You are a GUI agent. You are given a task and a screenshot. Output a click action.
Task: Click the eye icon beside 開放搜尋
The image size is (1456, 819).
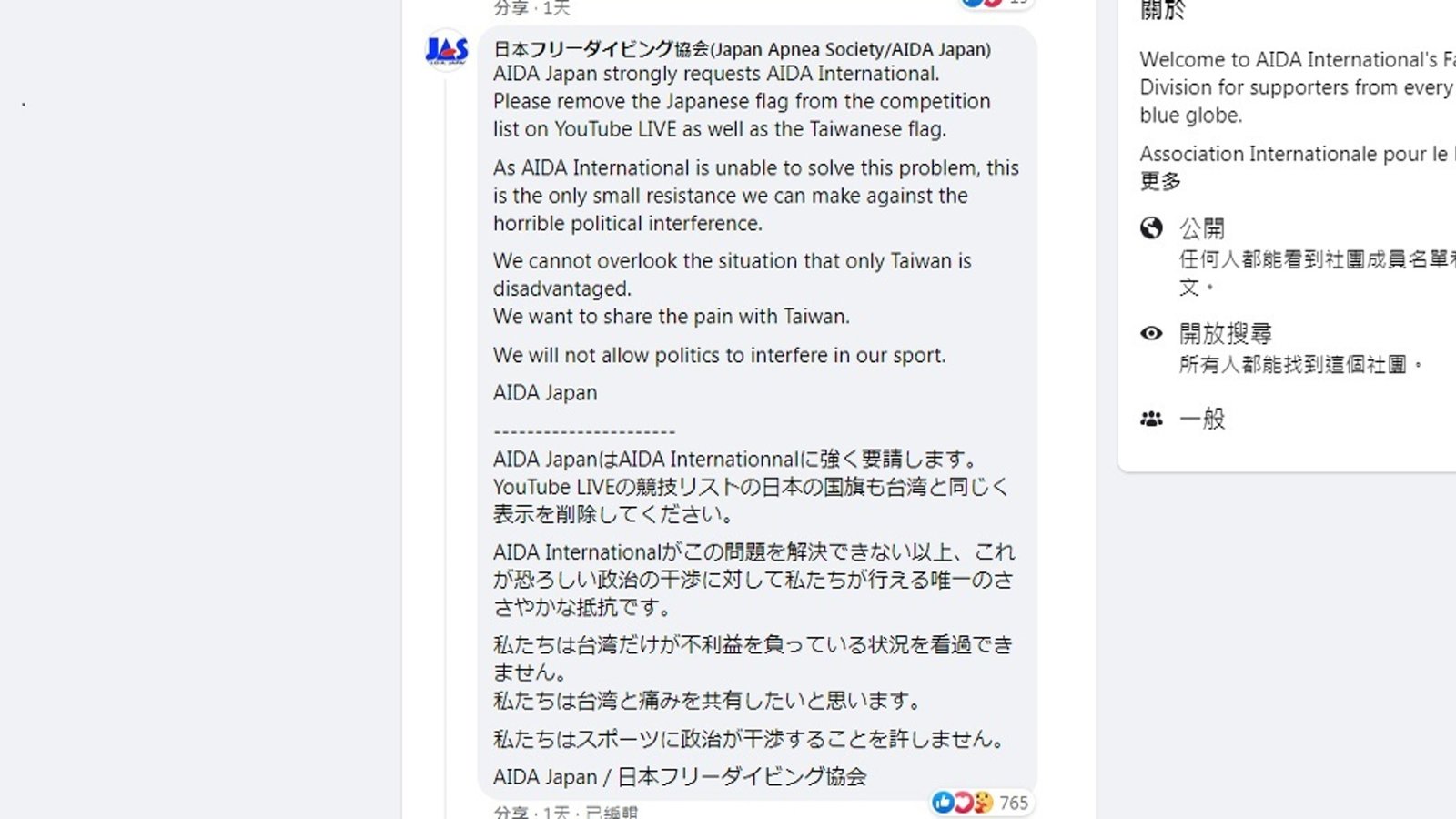click(x=1151, y=333)
